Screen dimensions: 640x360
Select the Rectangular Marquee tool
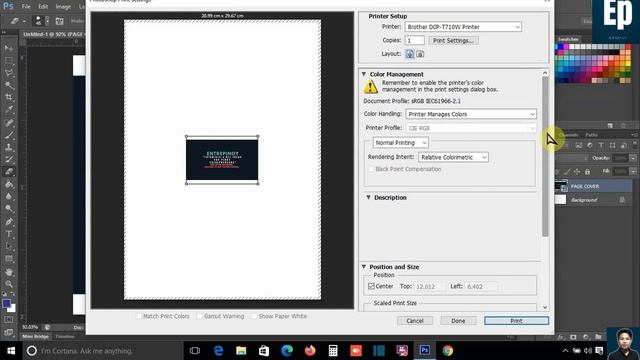coord(9,60)
